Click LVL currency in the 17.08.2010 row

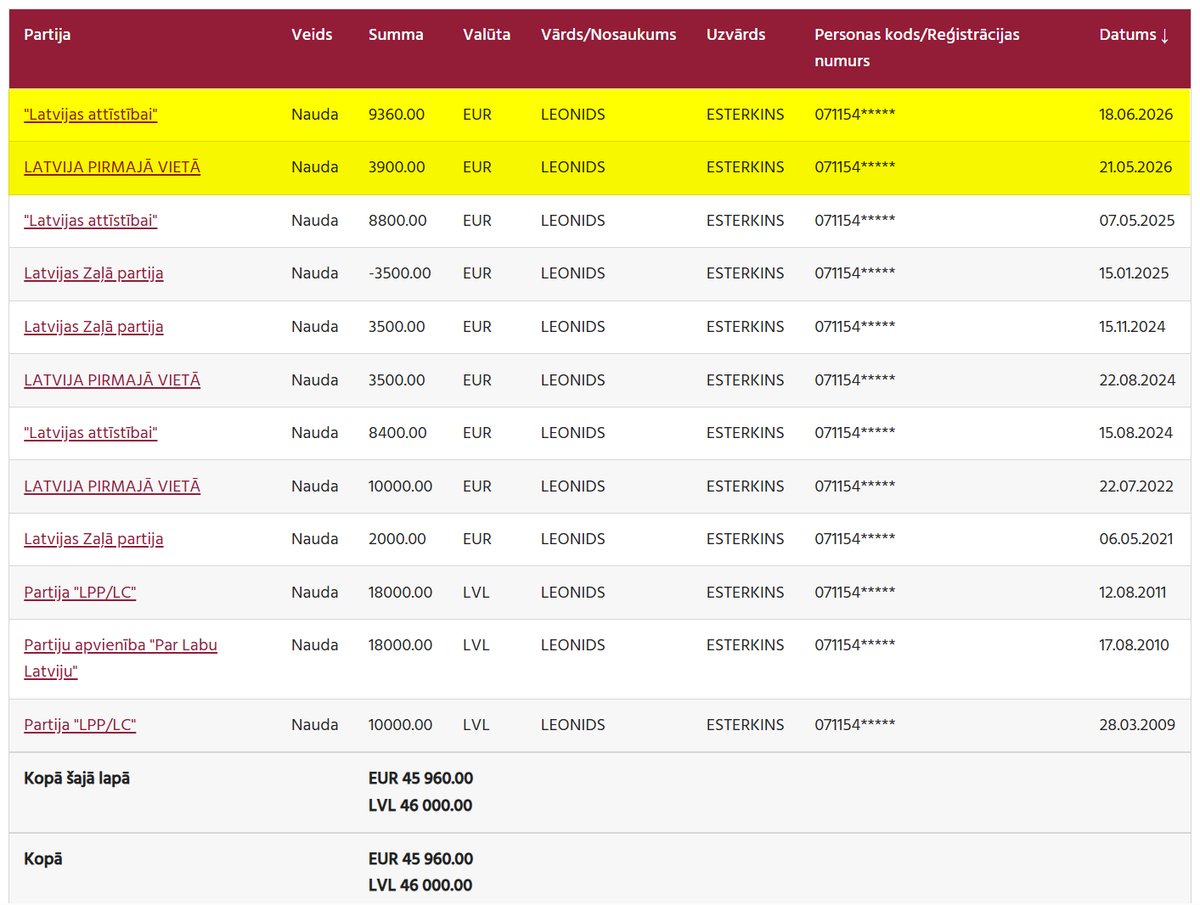click(476, 645)
